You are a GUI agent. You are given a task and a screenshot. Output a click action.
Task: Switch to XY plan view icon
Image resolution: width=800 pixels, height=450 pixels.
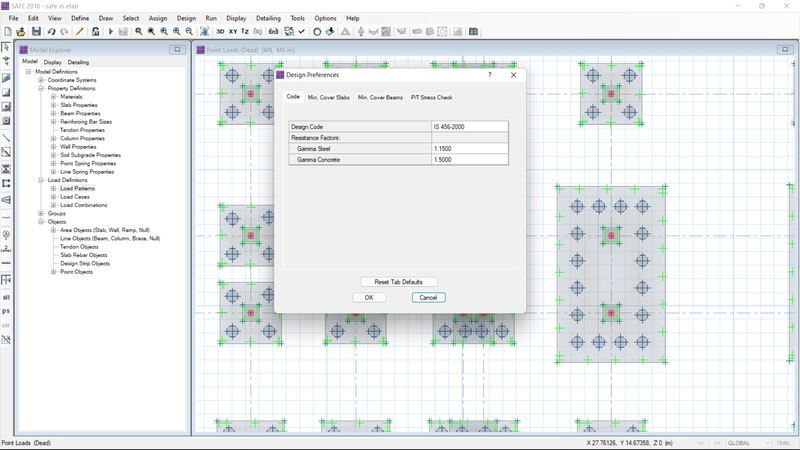point(233,32)
